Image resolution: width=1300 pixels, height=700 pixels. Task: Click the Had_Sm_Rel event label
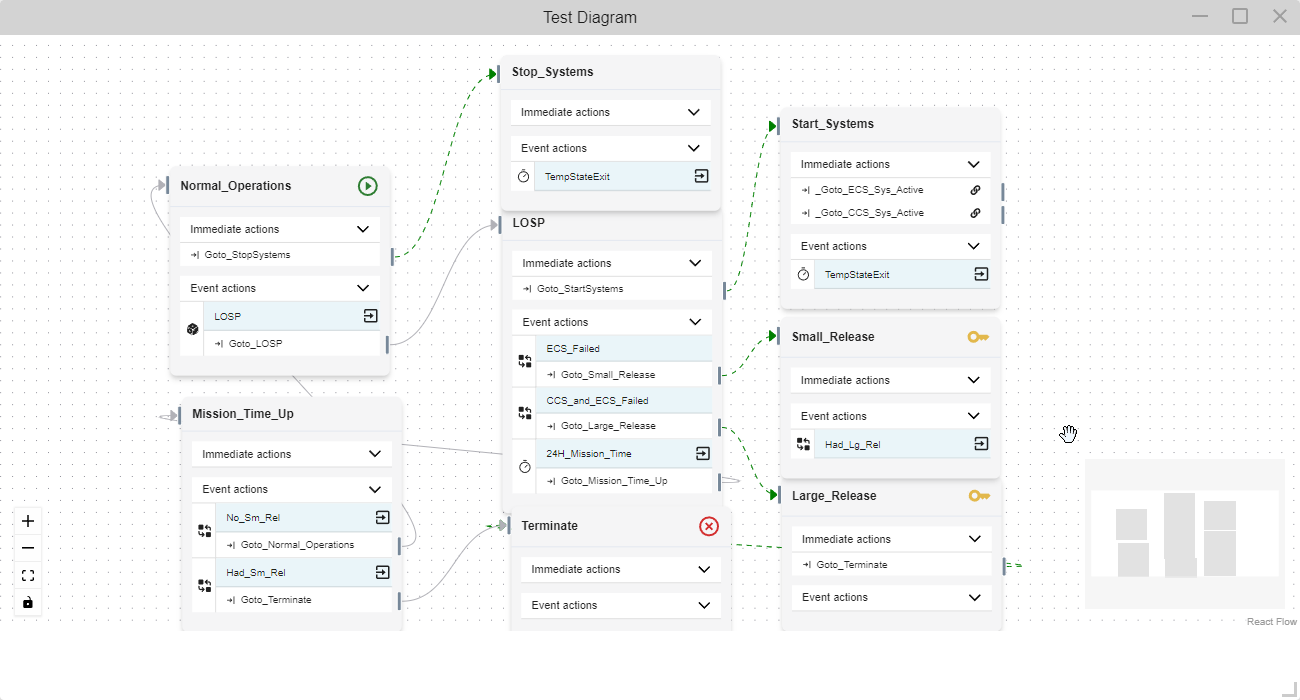click(x=256, y=573)
